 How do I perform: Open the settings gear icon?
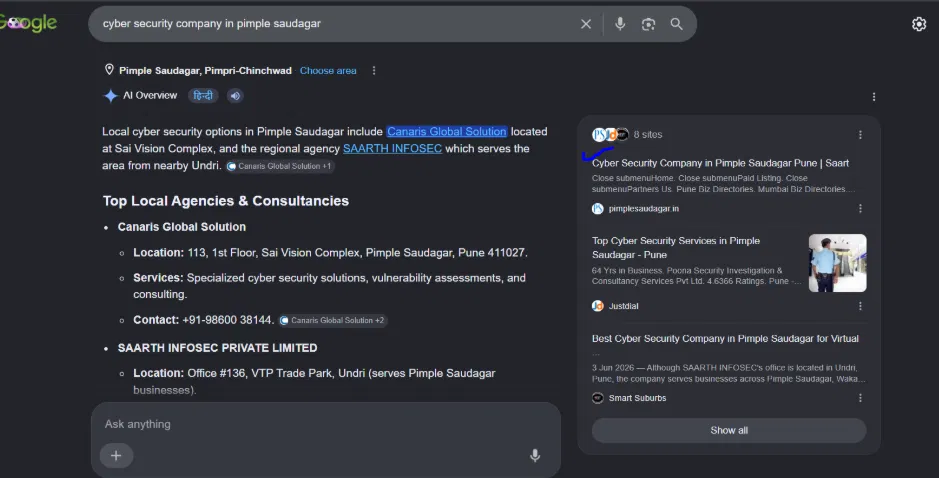[919, 24]
